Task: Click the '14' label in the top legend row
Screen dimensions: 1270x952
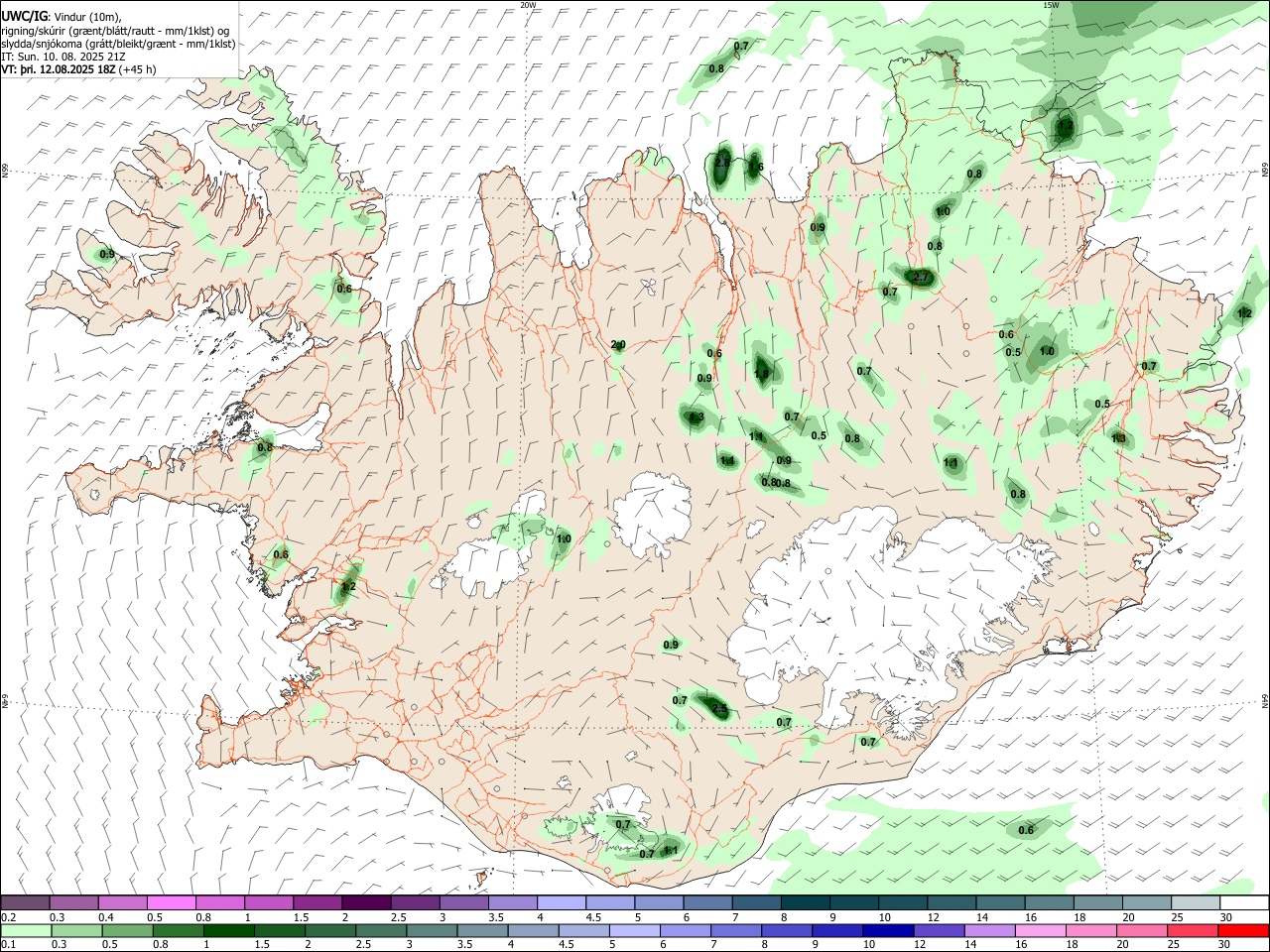Action: (x=982, y=917)
